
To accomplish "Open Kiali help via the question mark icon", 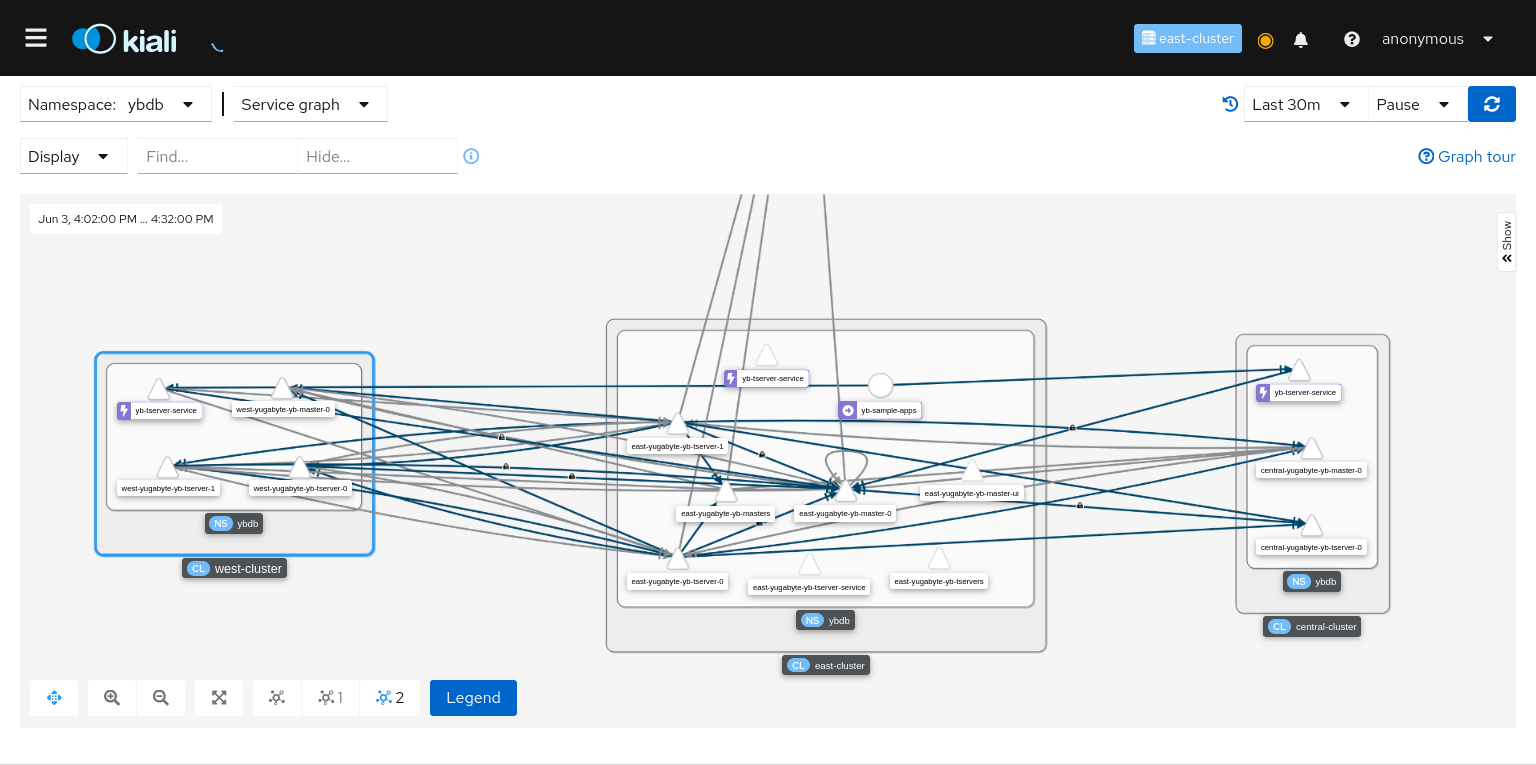I will 1352,39.
